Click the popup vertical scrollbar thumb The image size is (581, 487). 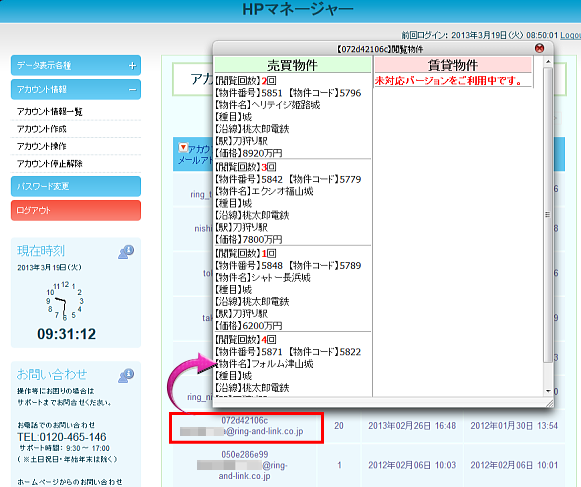(548, 215)
